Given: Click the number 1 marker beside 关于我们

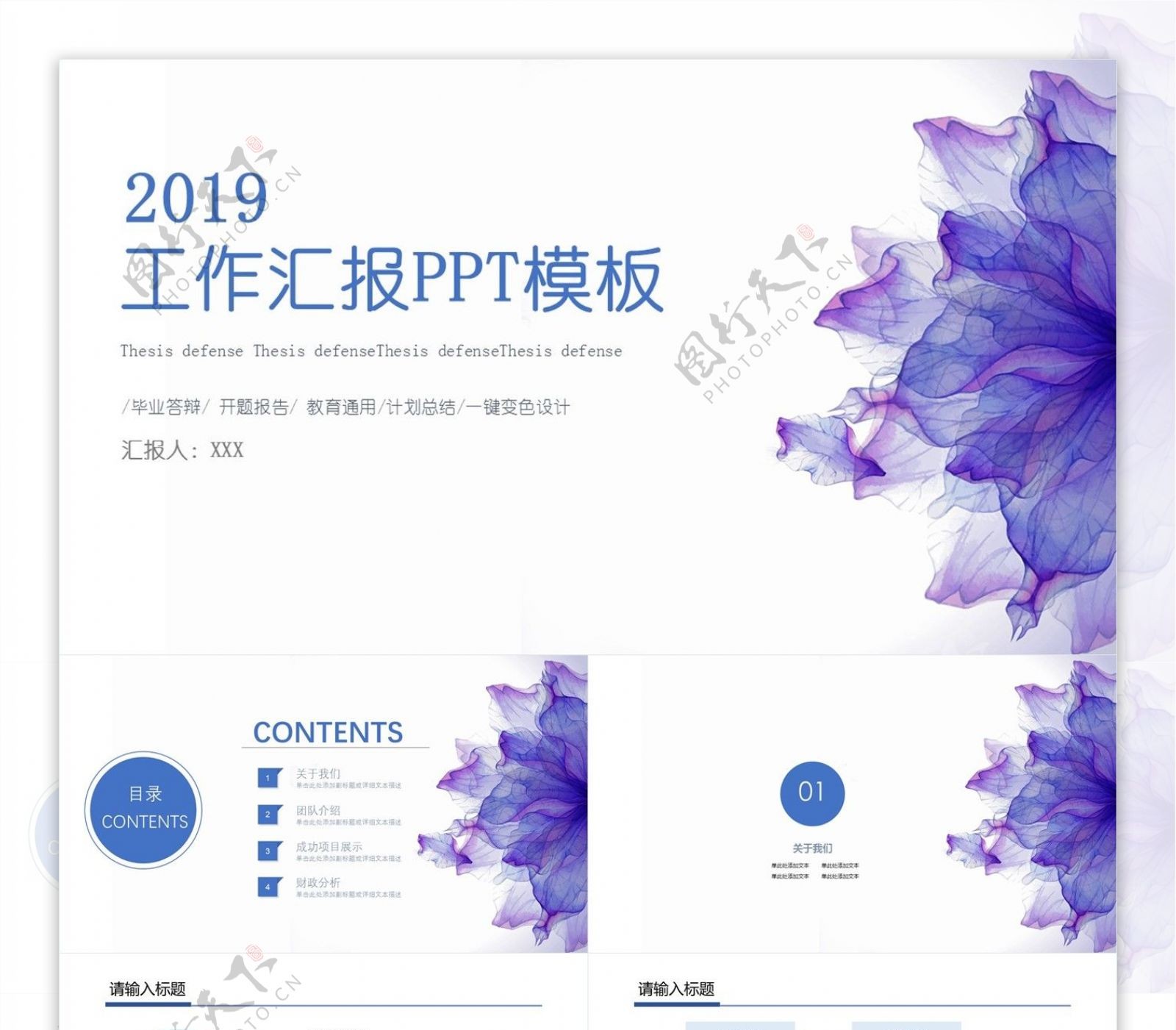Looking at the screenshot, I should (270, 778).
